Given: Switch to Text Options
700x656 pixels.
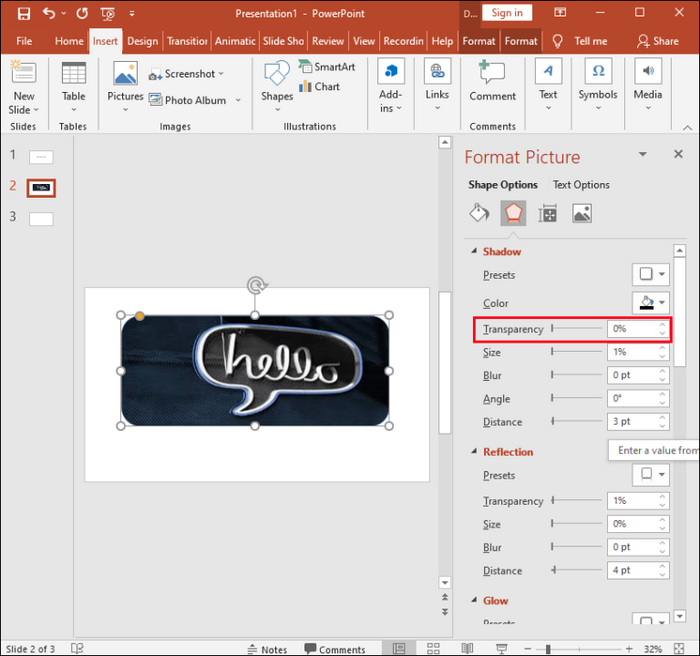Looking at the screenshot, I should point(581,185).
